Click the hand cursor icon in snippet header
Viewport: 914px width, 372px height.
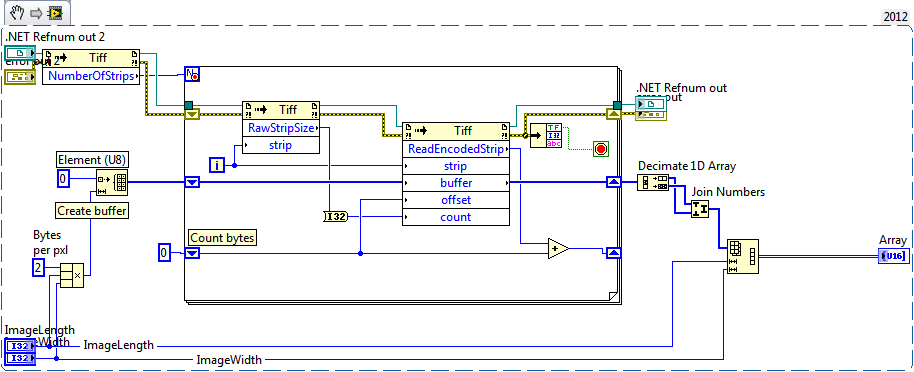[16, 12]
